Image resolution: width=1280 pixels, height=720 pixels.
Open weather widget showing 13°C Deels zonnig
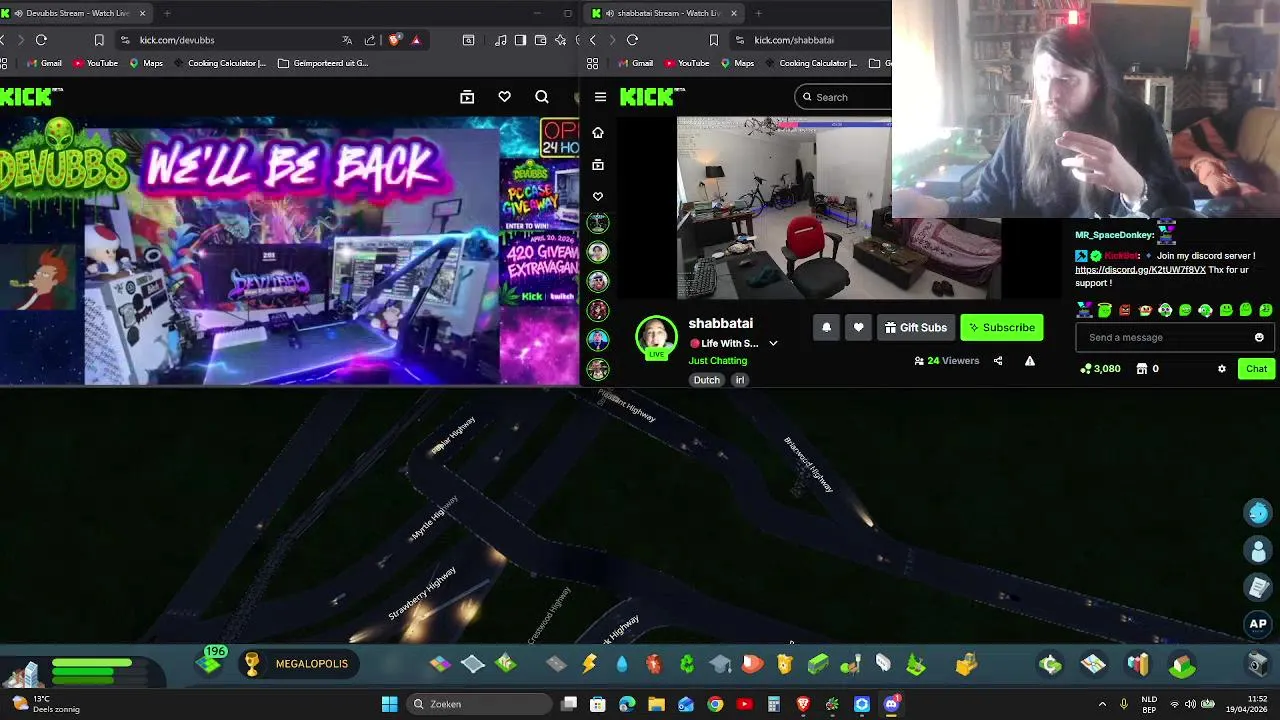click(x=45, y=704)
